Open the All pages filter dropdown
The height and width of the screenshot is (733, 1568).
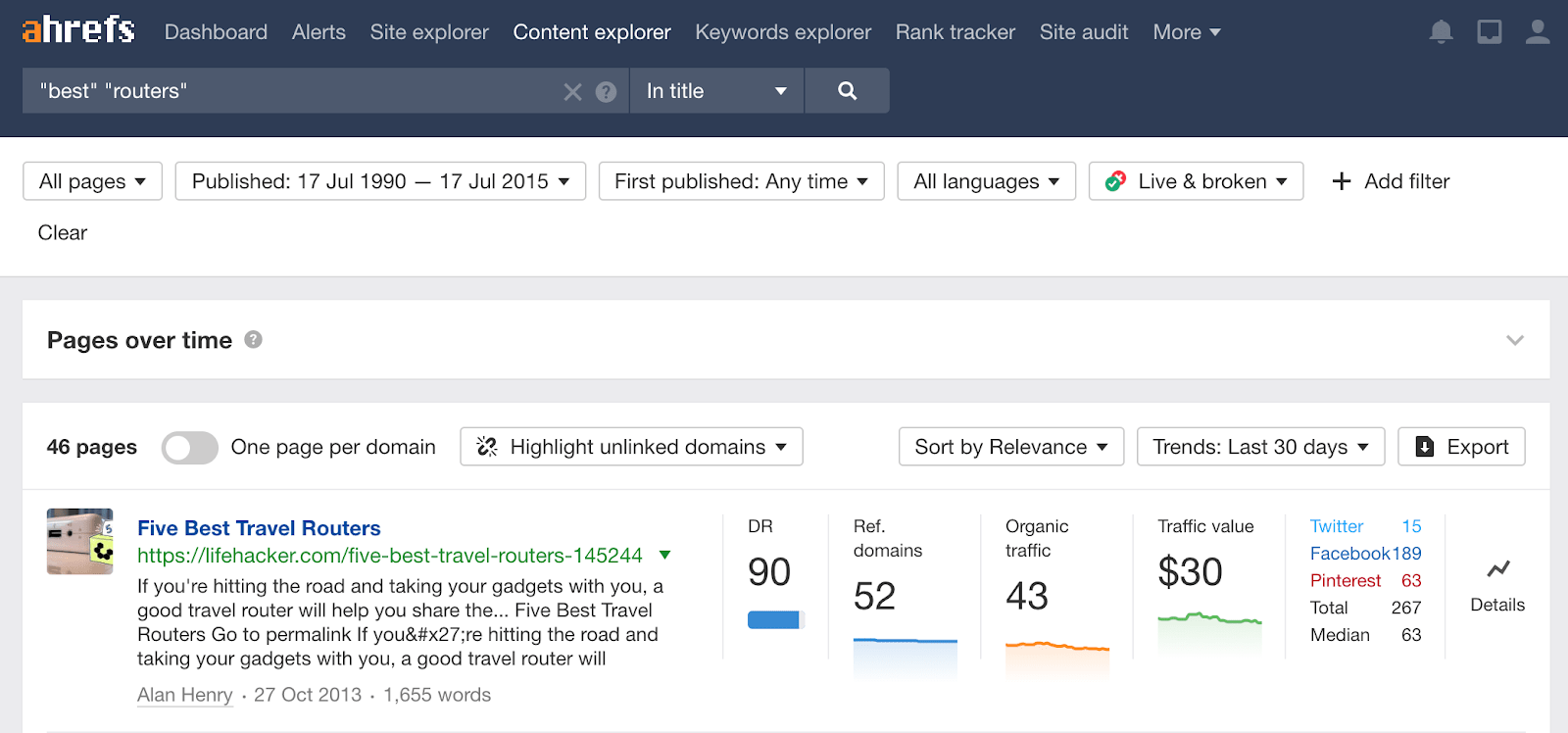pos(92,181)
